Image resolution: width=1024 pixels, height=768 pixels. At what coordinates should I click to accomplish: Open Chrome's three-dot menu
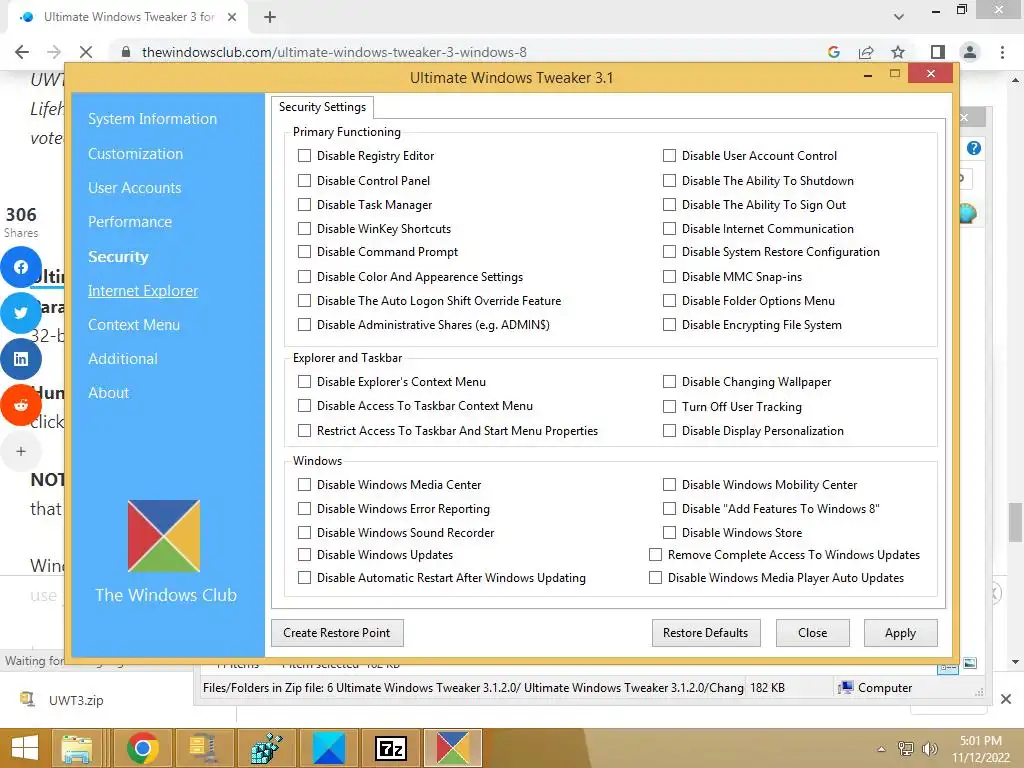click(1002, 52)
